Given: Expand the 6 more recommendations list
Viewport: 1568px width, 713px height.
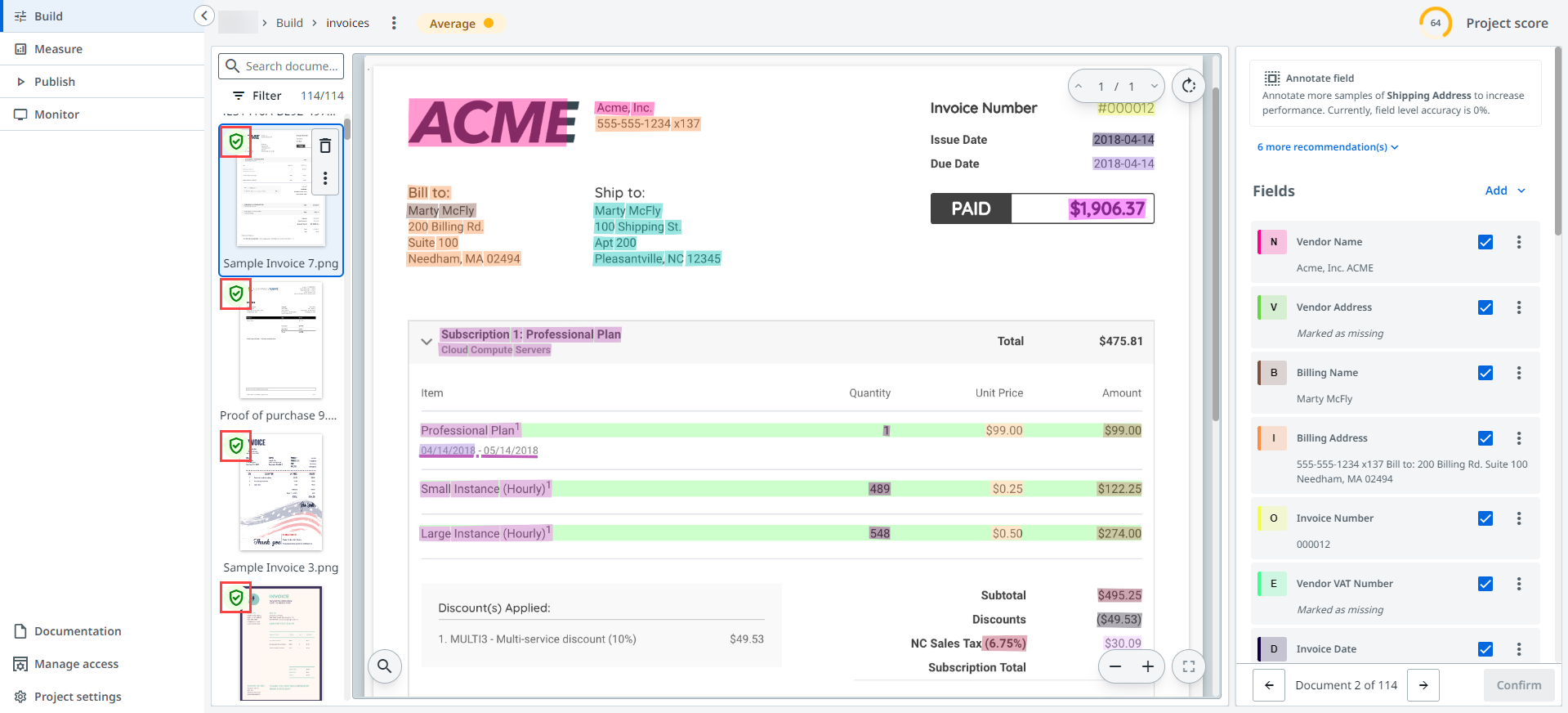Looking at the screenshot, I should point(1328,147).
